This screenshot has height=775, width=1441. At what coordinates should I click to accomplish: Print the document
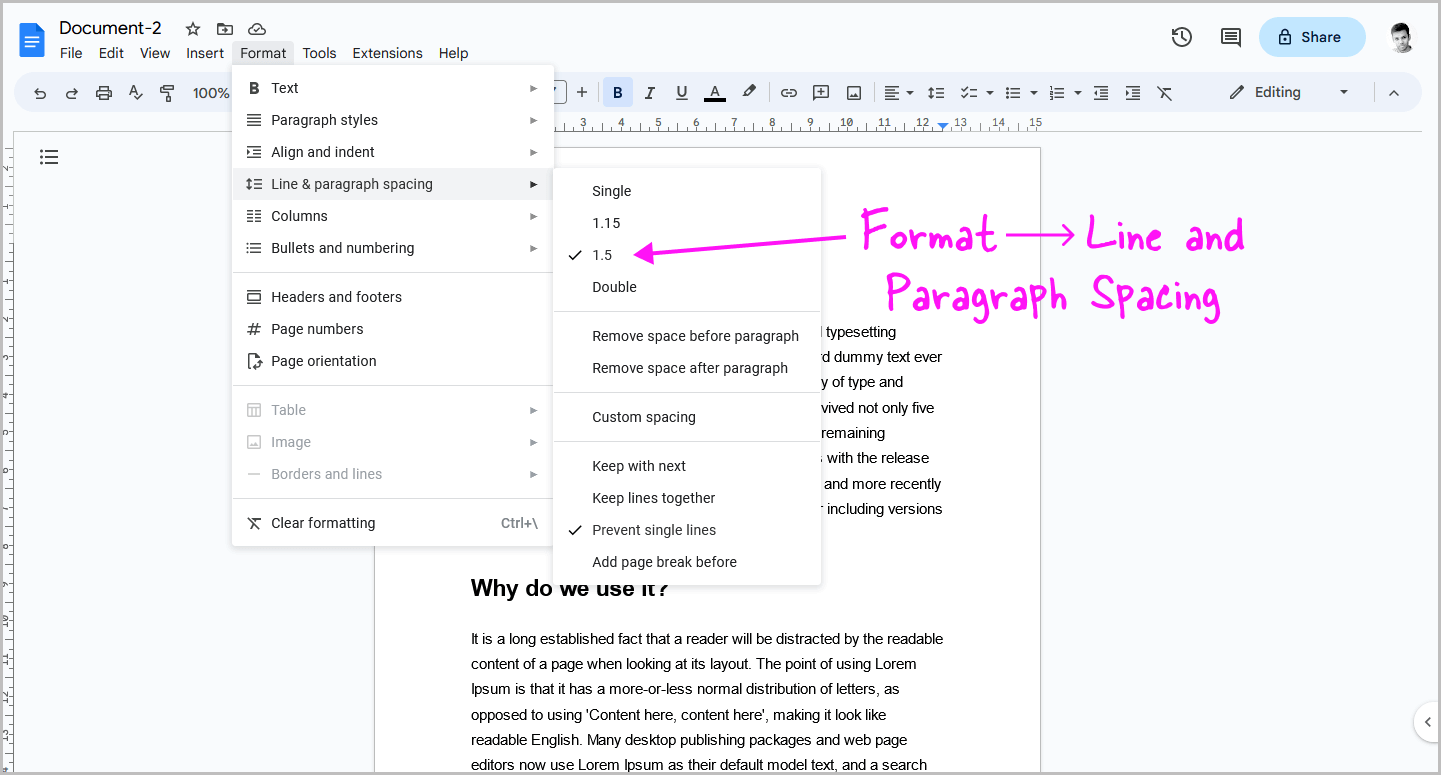click(104, 92)
